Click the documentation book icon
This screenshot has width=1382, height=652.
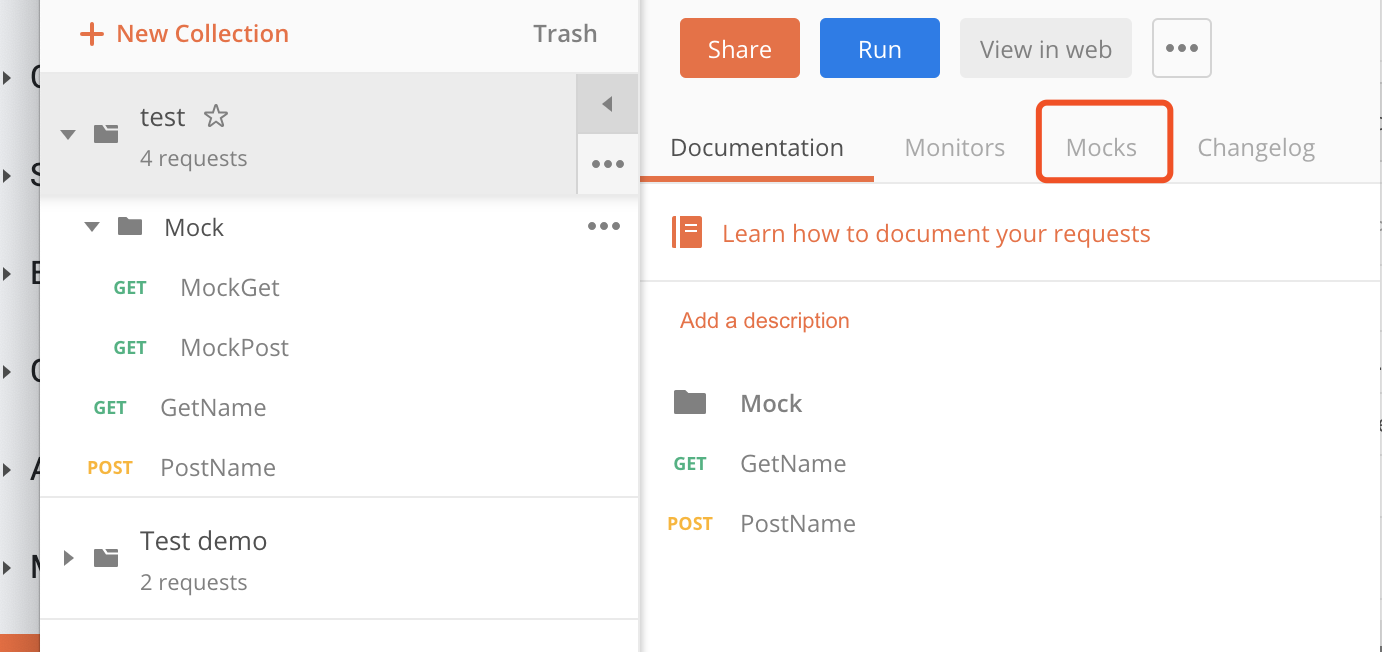[688, 232]
